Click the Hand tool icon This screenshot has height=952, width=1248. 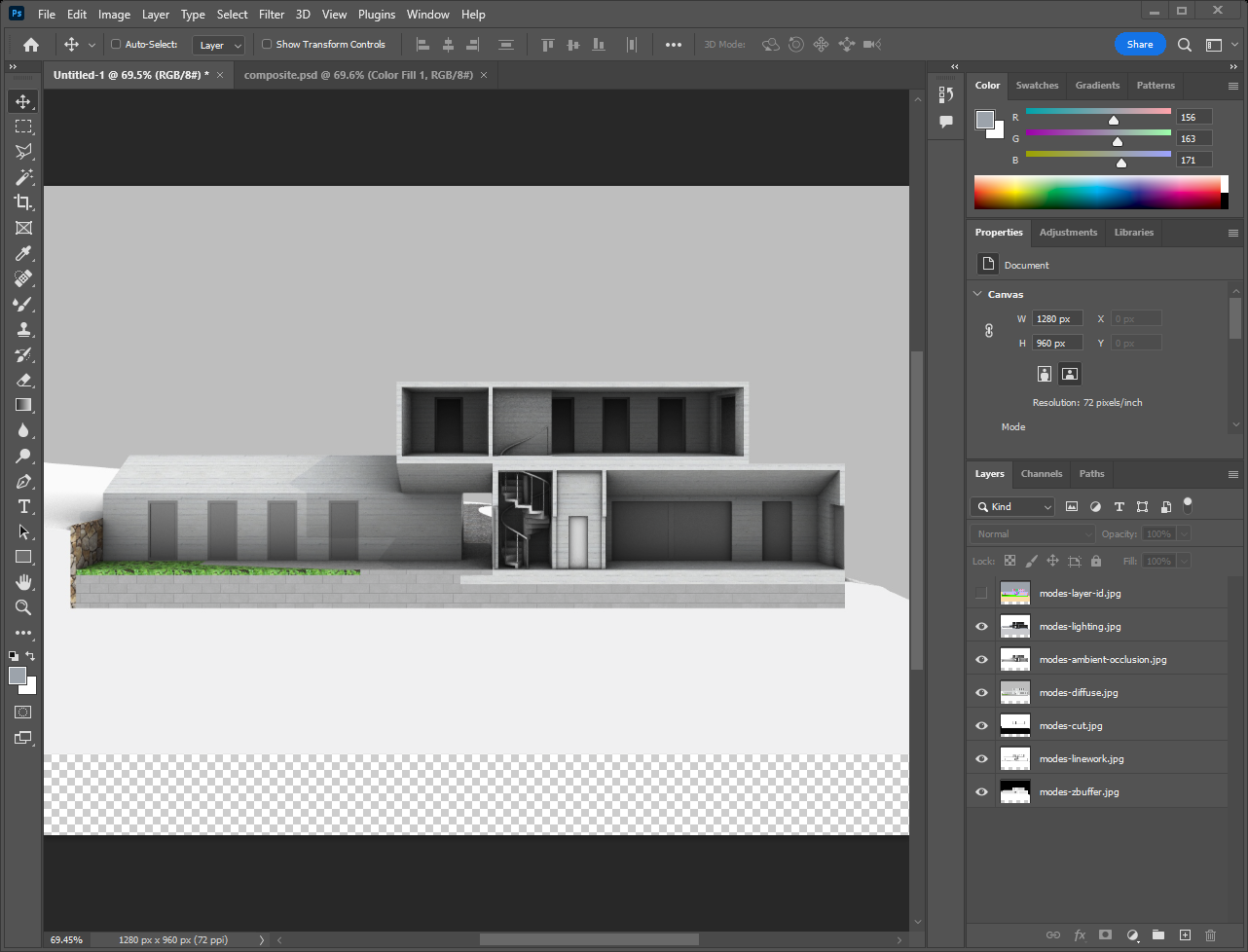tap(23, 582)
